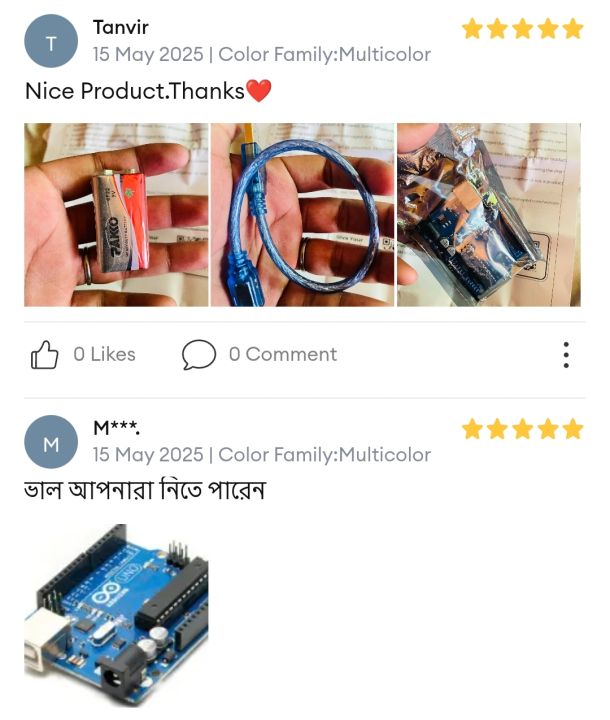Open the packaged Arduino board photo

point(489,214)
